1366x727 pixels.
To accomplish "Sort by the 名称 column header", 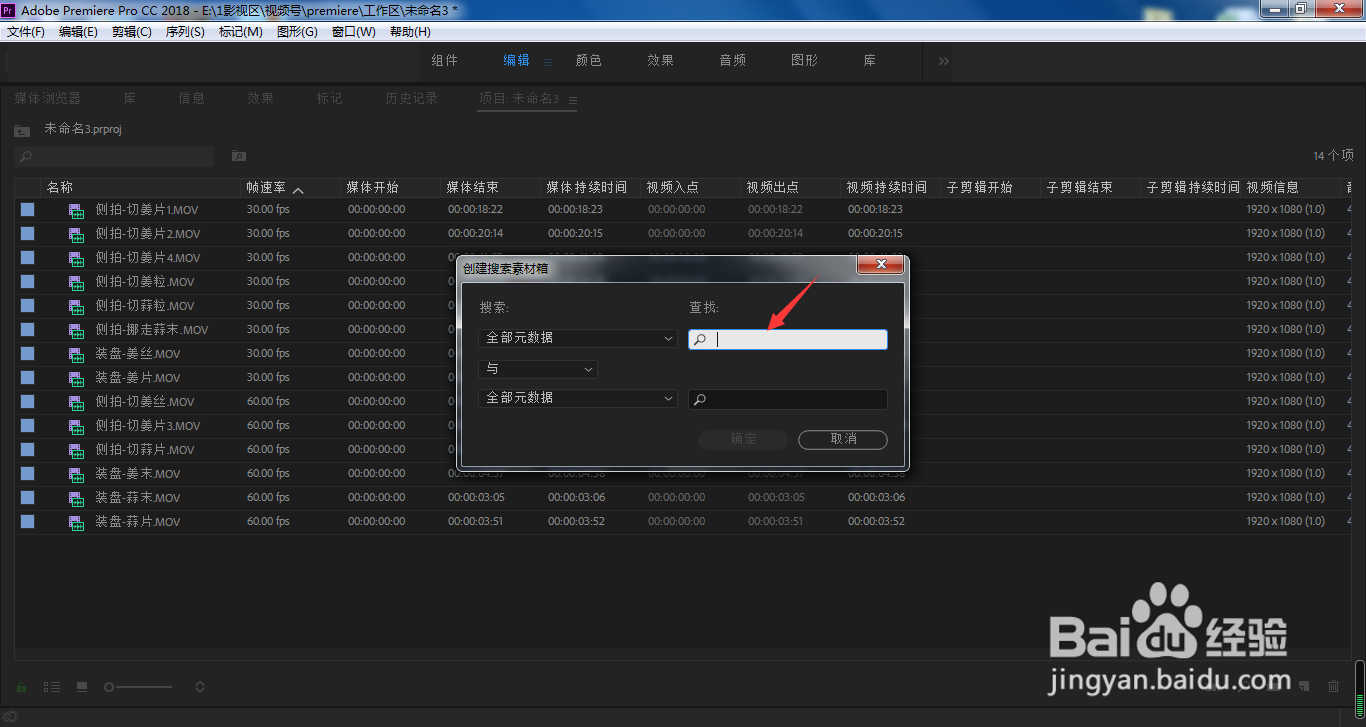I will [60, 188].
